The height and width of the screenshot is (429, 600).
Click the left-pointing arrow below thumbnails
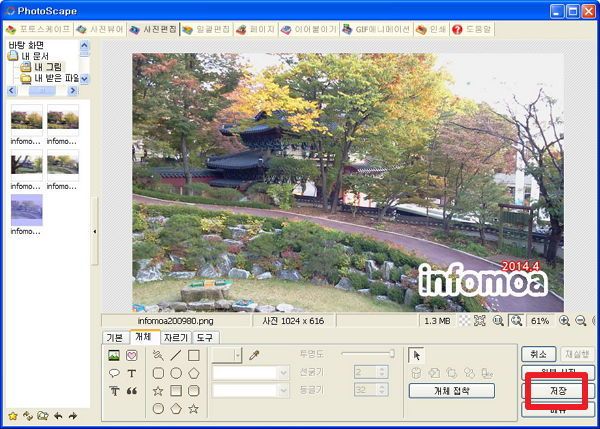(58, 416)
